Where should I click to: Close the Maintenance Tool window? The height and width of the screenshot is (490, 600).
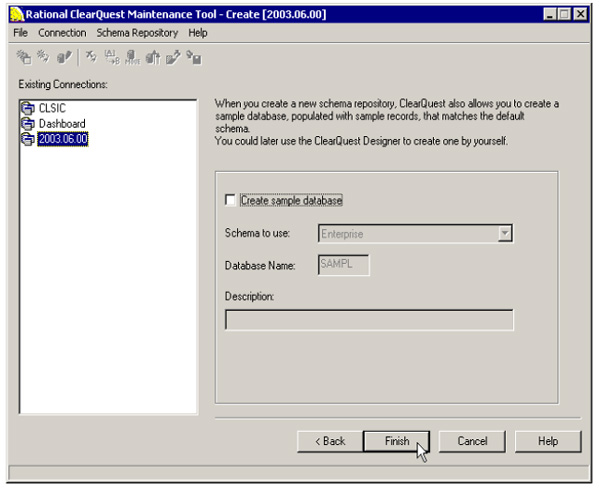(580, 15)
